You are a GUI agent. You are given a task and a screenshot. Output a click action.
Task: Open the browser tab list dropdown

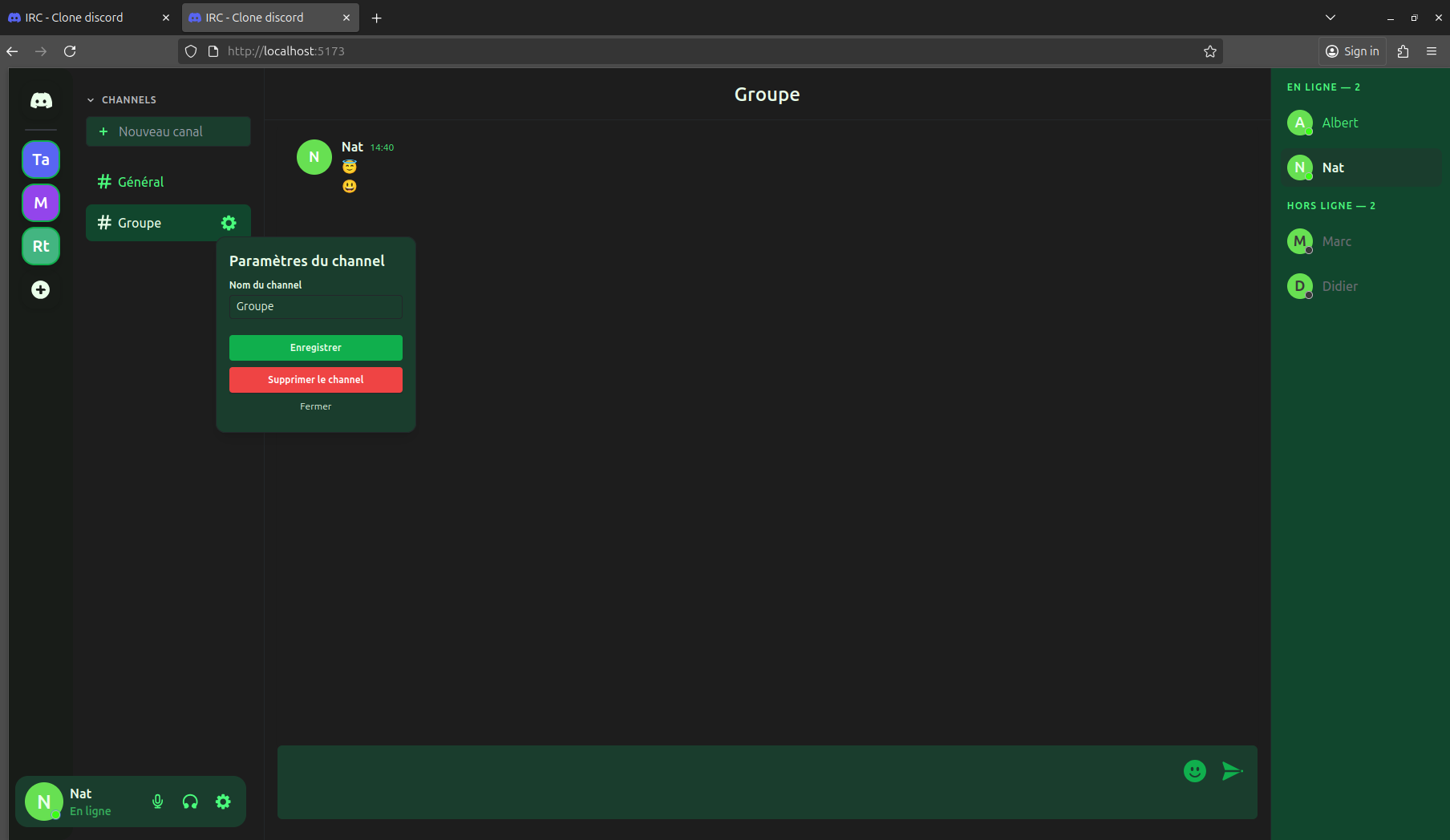pos(1330,18)
